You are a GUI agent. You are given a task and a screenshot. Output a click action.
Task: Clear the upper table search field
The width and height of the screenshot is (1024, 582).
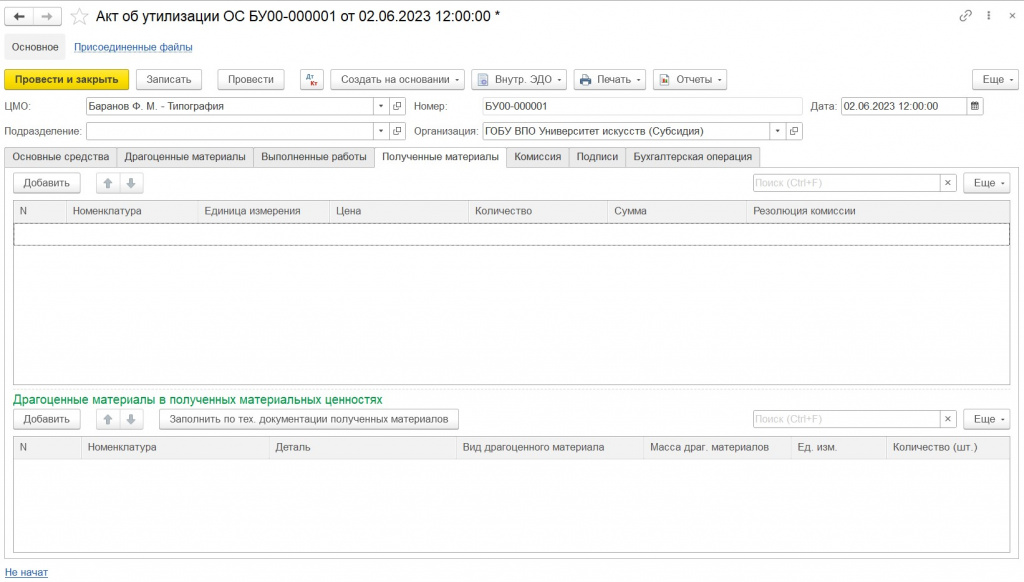pos(948,183)
